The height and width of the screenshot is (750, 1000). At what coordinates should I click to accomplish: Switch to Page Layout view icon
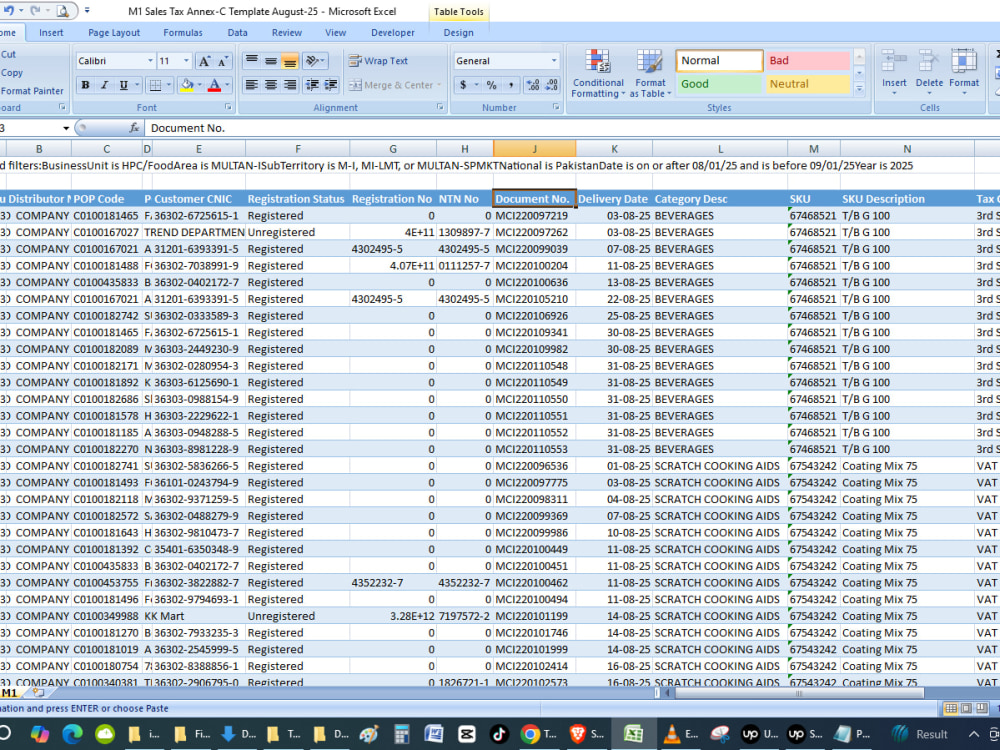tap(966, 708)
